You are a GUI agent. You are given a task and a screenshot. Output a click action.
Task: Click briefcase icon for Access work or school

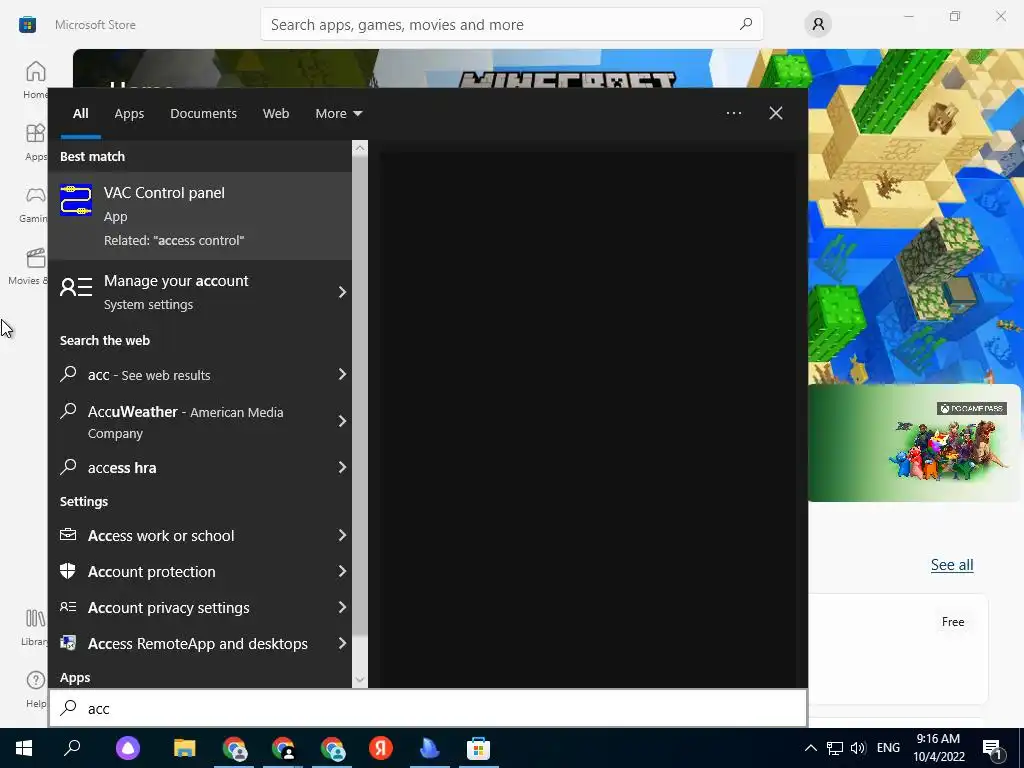click(x=68, y=535)
